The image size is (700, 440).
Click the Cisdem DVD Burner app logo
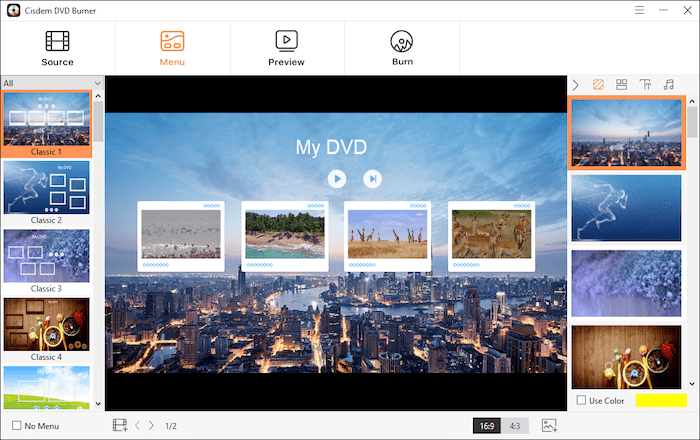(x=14, y=10)
